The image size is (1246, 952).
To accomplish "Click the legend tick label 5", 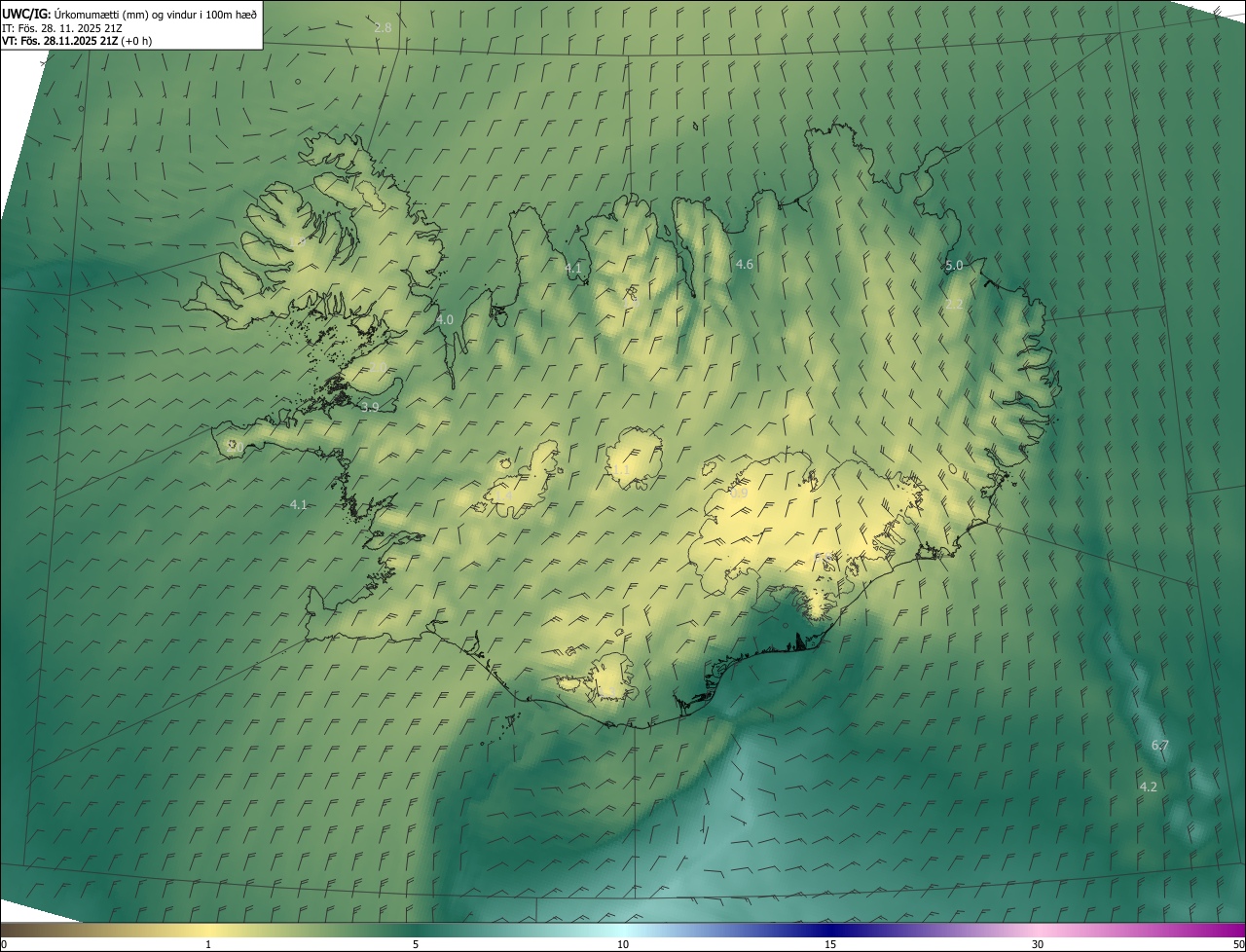I will 416,945.
